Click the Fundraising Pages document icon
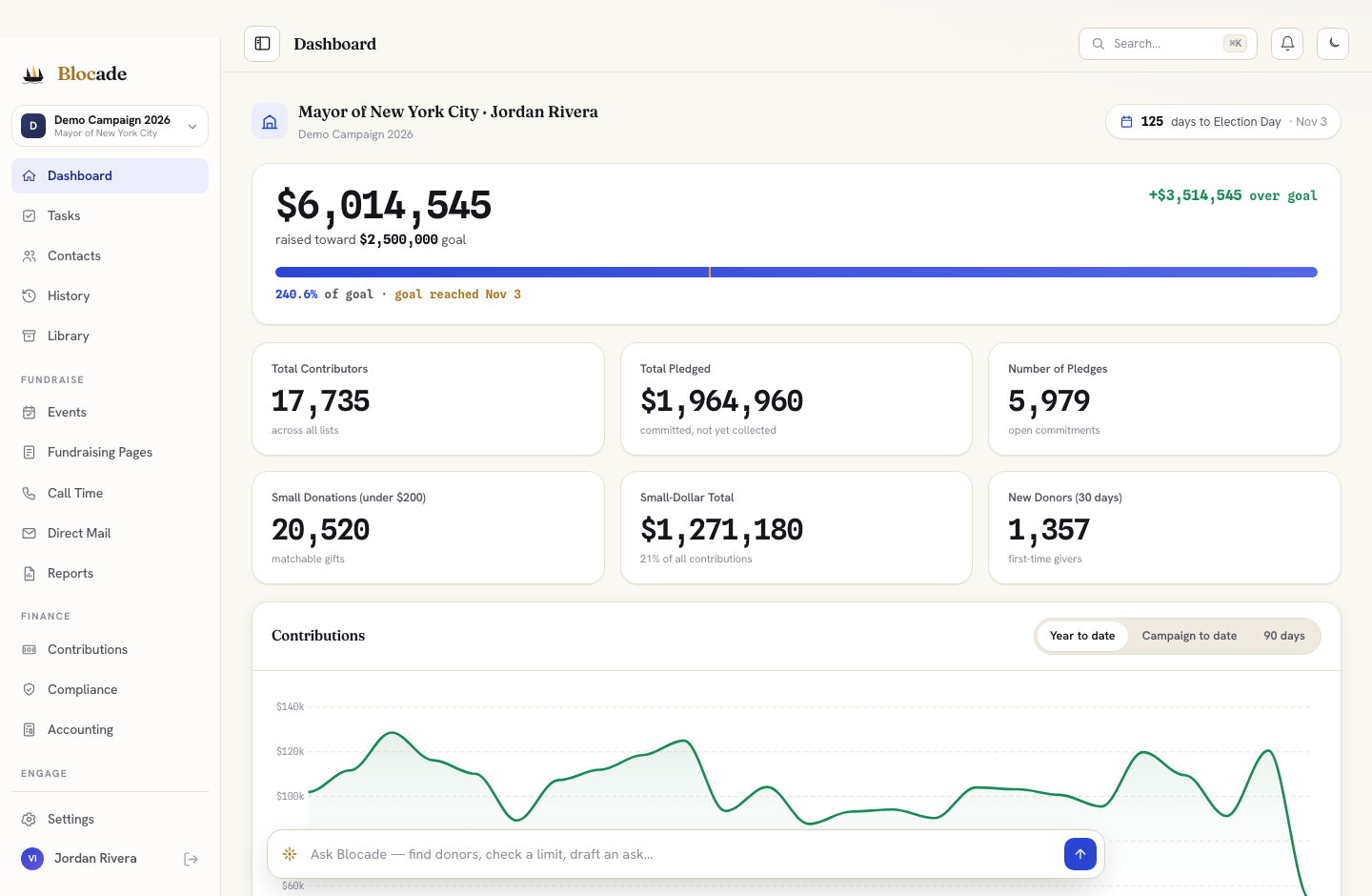The height and width of the screenshot is (896, 1372). pyautogui.click(x=30, y=453)
